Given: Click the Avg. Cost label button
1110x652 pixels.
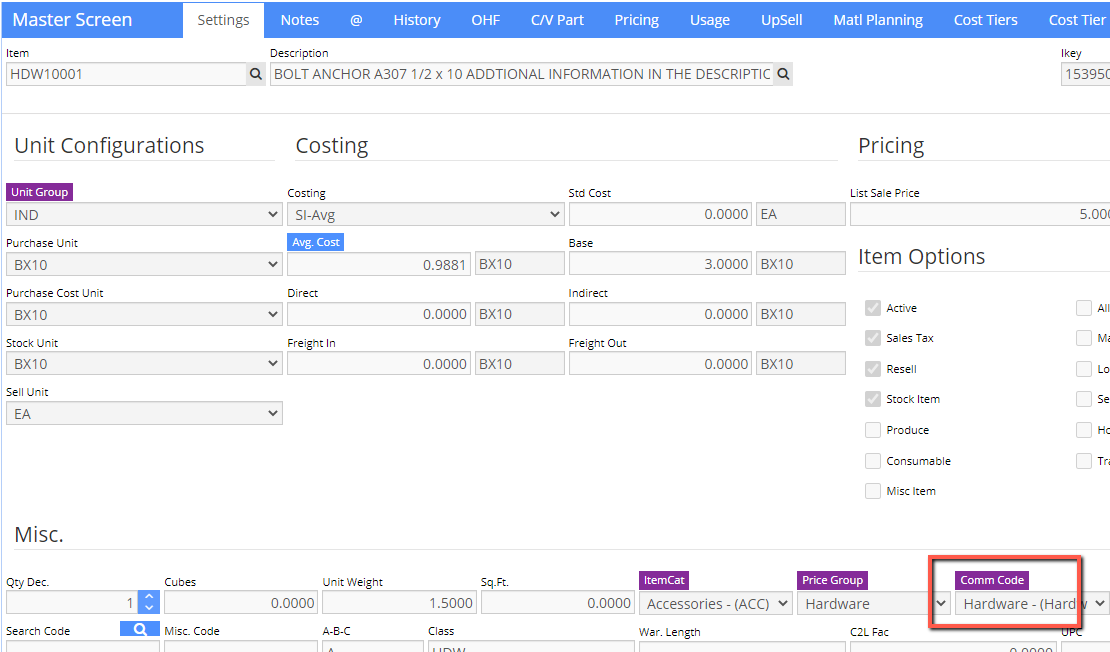Looking at the screenshot, I should coord(316,242).
